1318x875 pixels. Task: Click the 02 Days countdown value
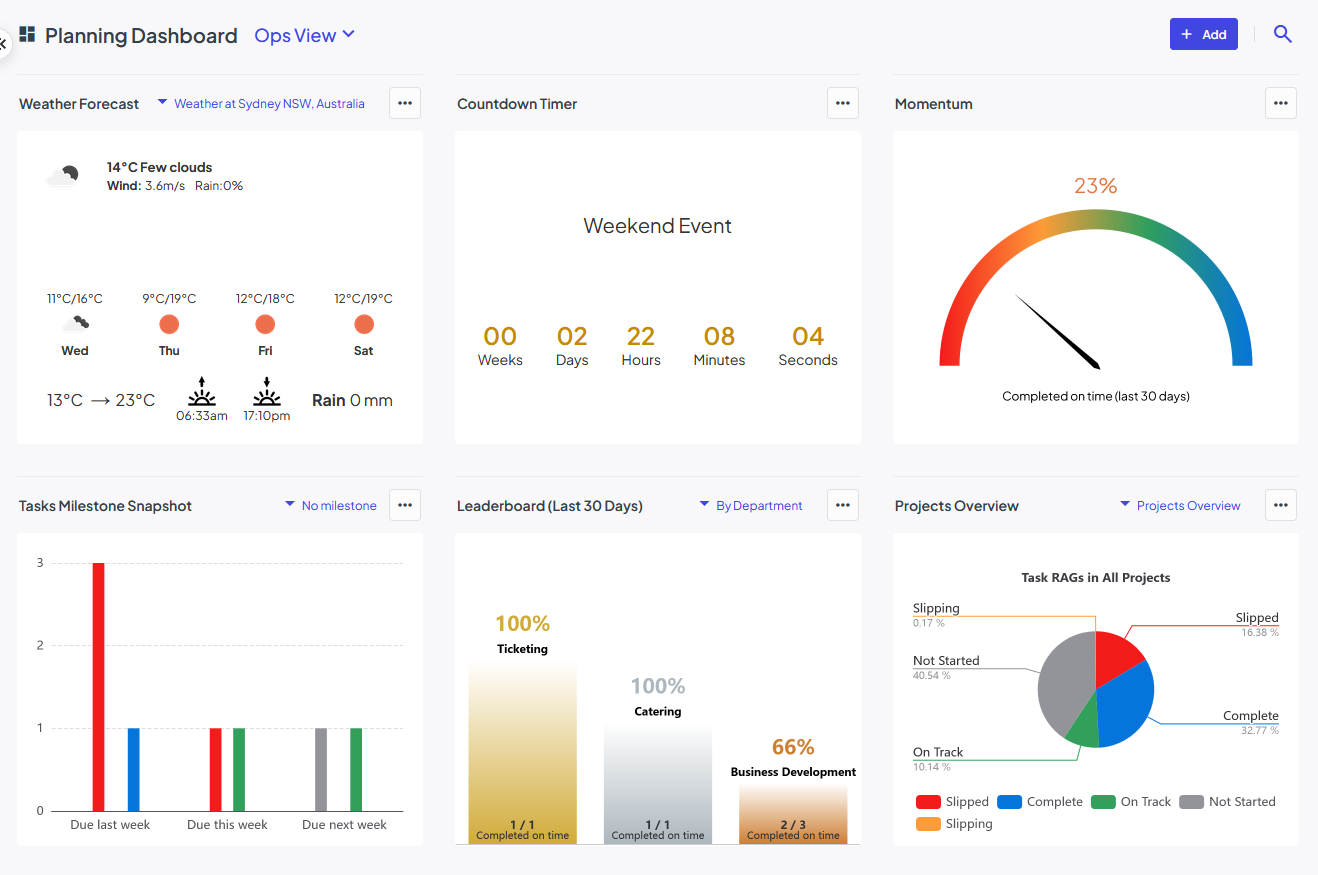point(572,345)
